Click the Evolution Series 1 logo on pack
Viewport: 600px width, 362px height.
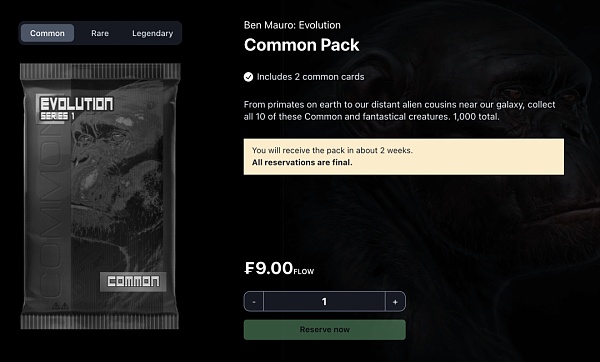tap(76, 108)
